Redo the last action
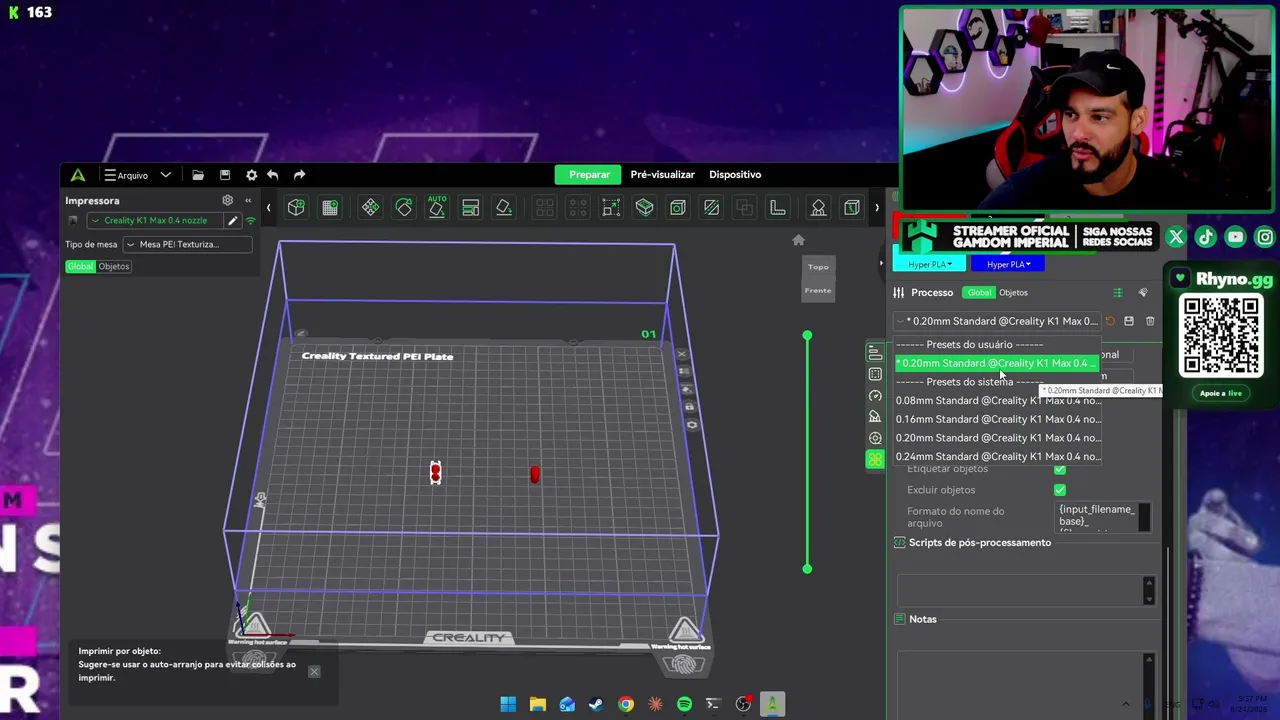Viewport: 1280px width, 720px height. tap(299, 175)
